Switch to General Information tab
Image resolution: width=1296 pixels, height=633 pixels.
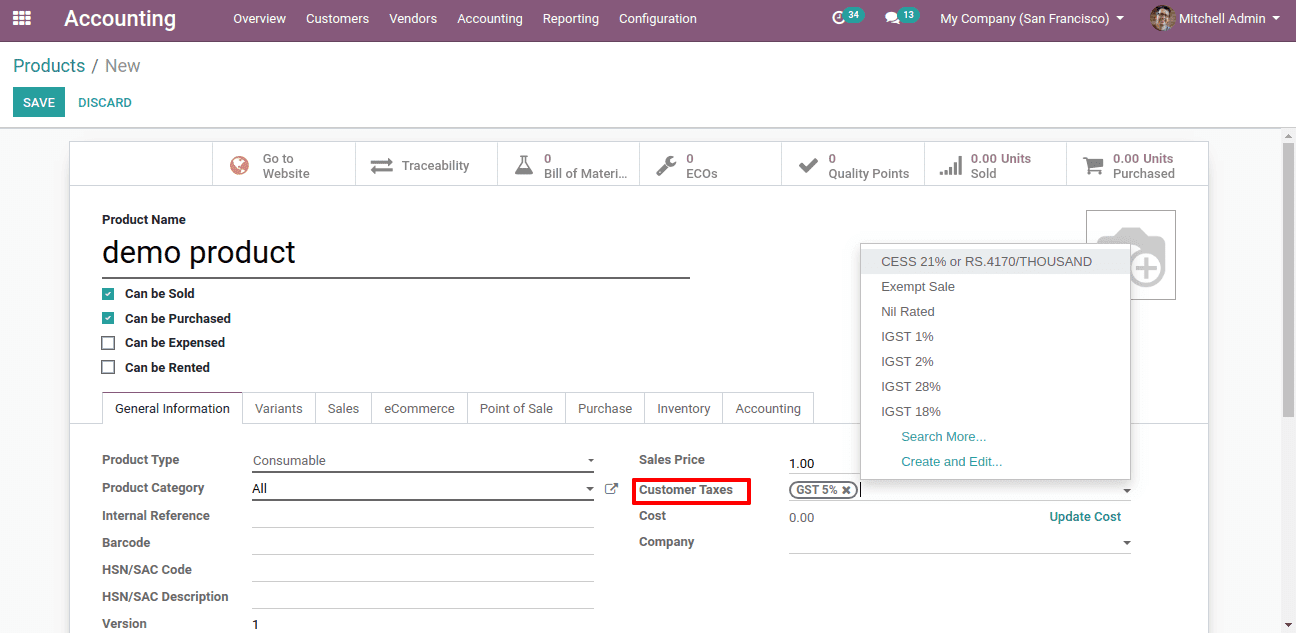point(172,408)
